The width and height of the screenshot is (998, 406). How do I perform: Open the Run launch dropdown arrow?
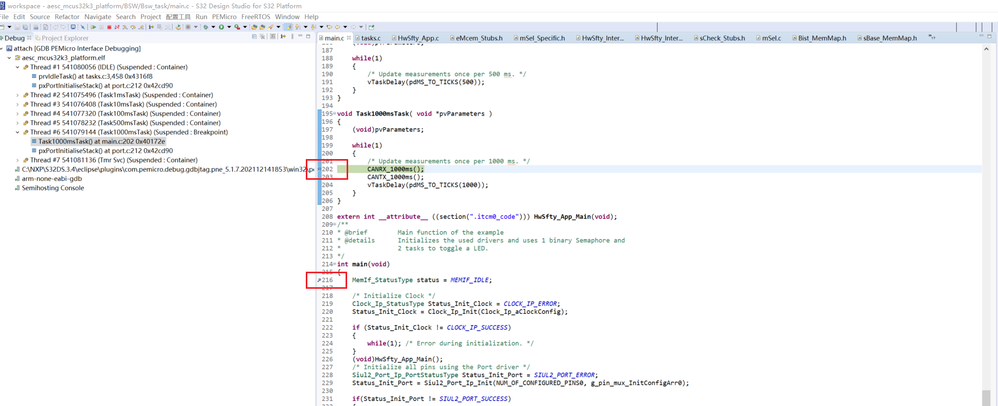pyautogui.click(x=229, y=27)
